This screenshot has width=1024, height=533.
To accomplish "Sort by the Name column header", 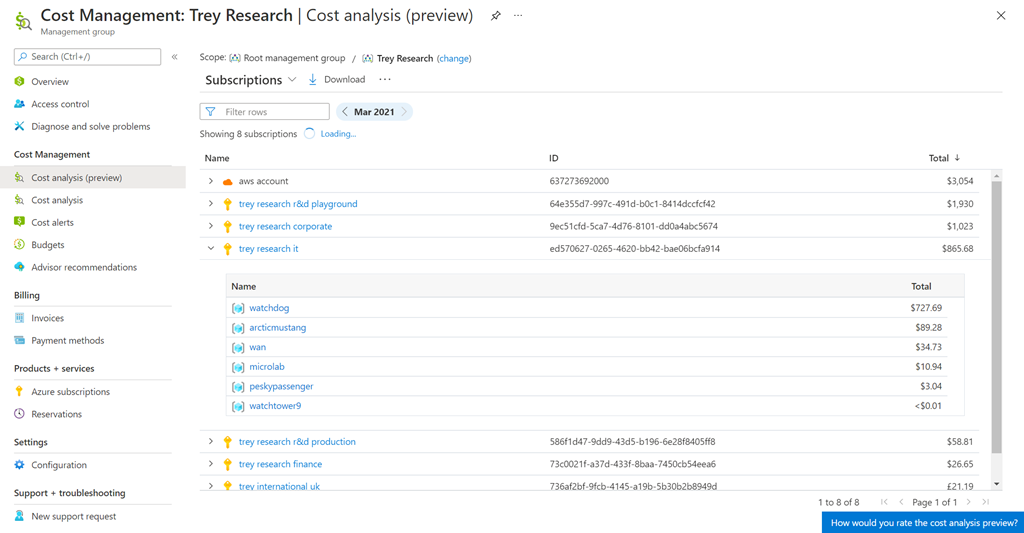I will [x=217, y=158].
